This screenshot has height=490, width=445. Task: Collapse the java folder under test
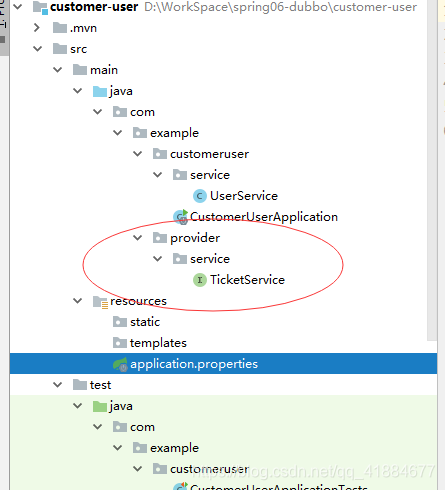pos(78,406)
